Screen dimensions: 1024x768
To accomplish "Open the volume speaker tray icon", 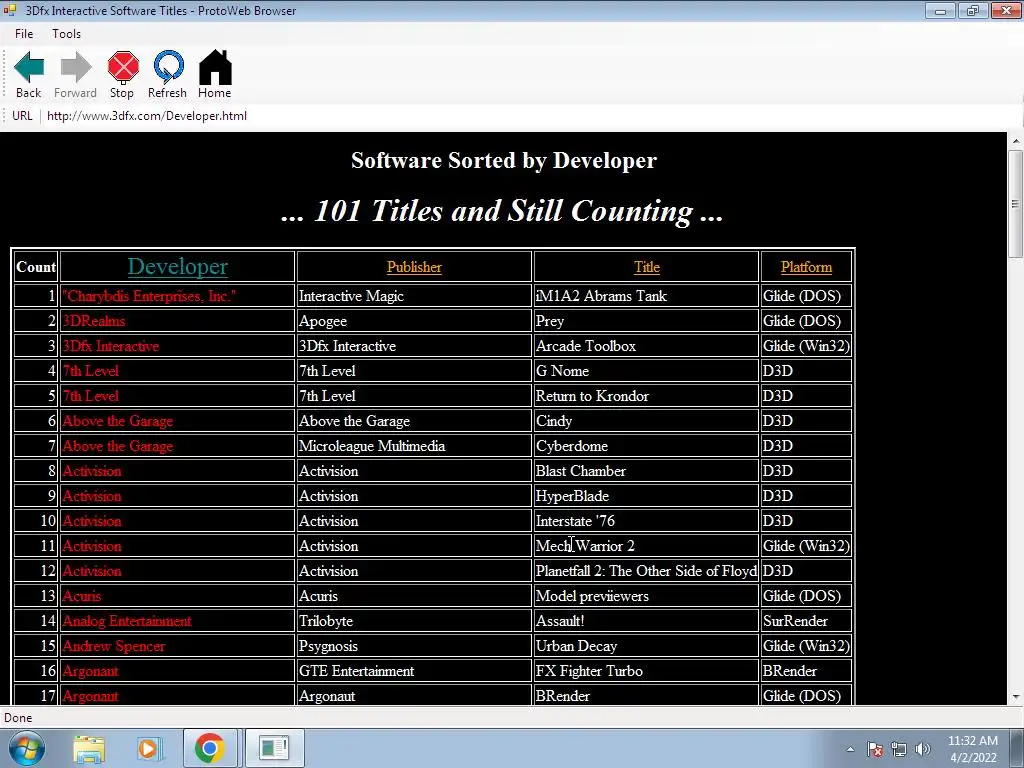I will 922,749.
